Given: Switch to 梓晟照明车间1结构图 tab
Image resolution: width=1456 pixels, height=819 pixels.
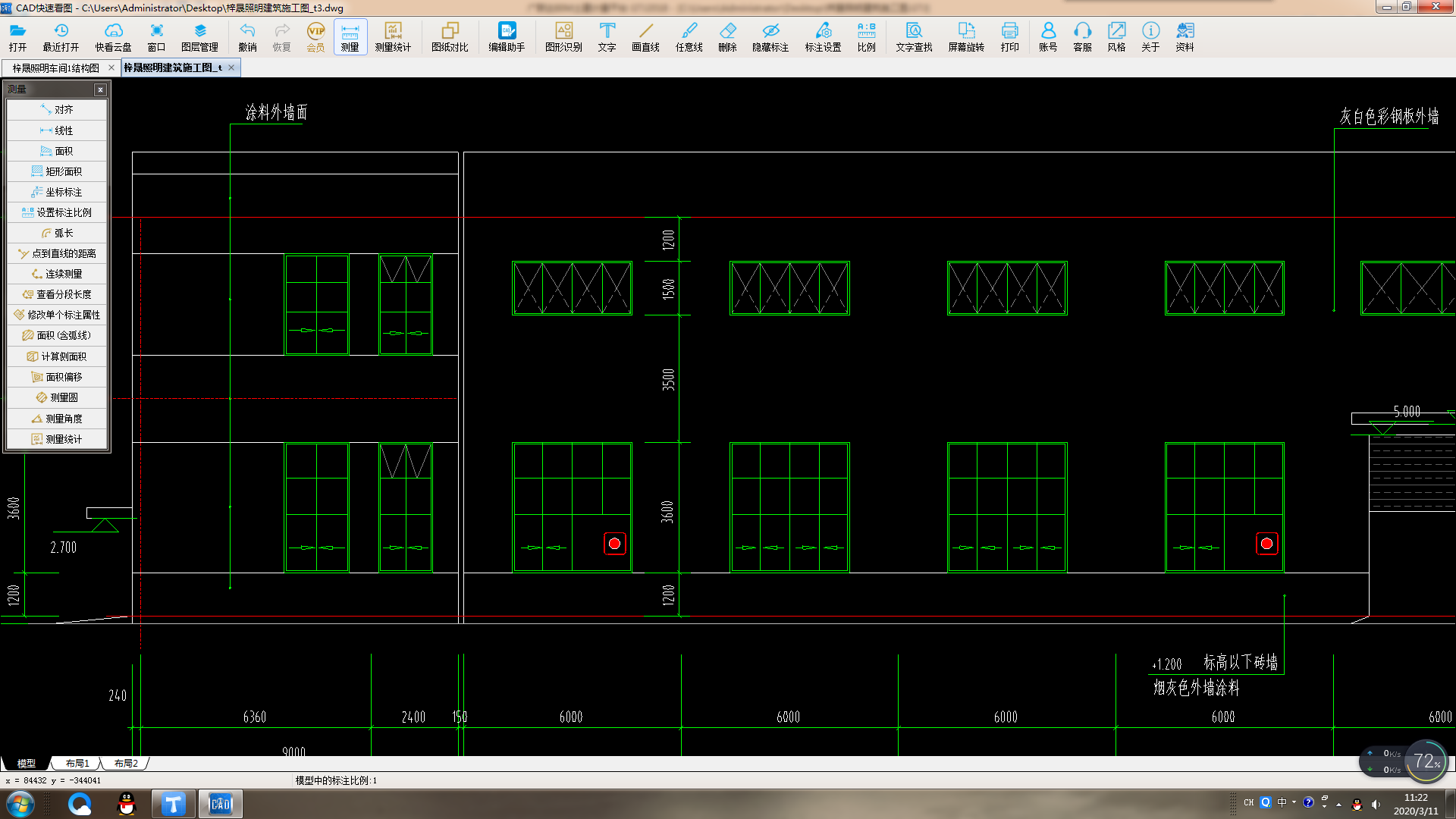Looking at the screenshot, I should point(56,67).
